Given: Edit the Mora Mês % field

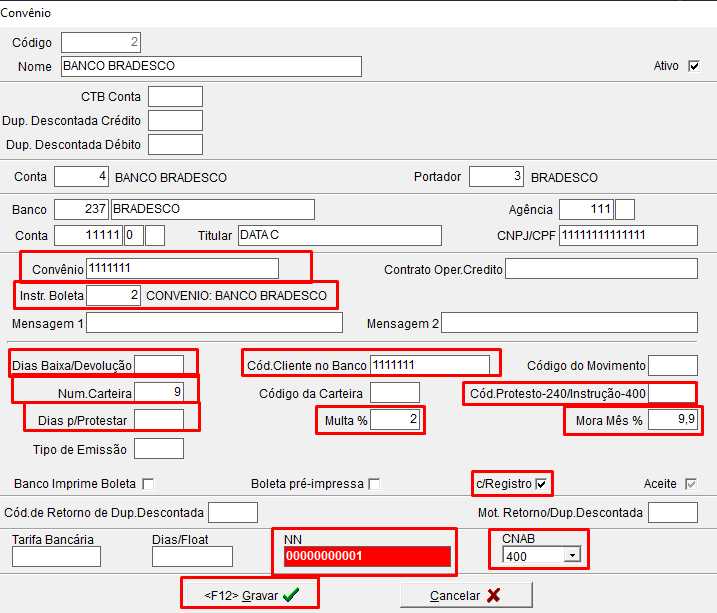Looking at the screenshot, I should pyautogui.click(x=672, y=420).
